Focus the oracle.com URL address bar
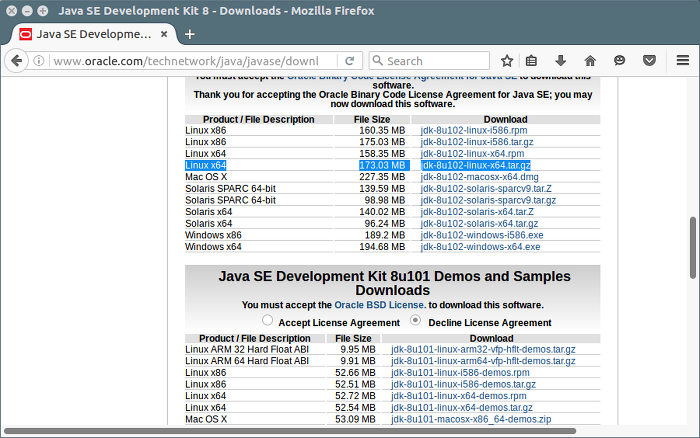The width and height of the screenshot is (700, 438). [x=194, y=61]
